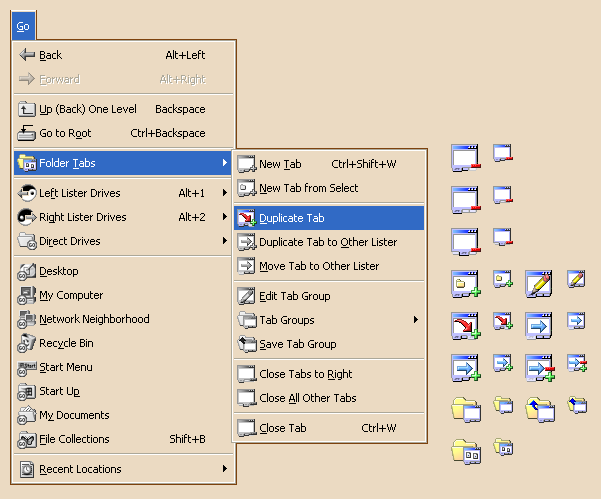Expand the Folder Tabs submenu arrow
The width and height of the screenshot is (601, 499).
coord(225,163)
